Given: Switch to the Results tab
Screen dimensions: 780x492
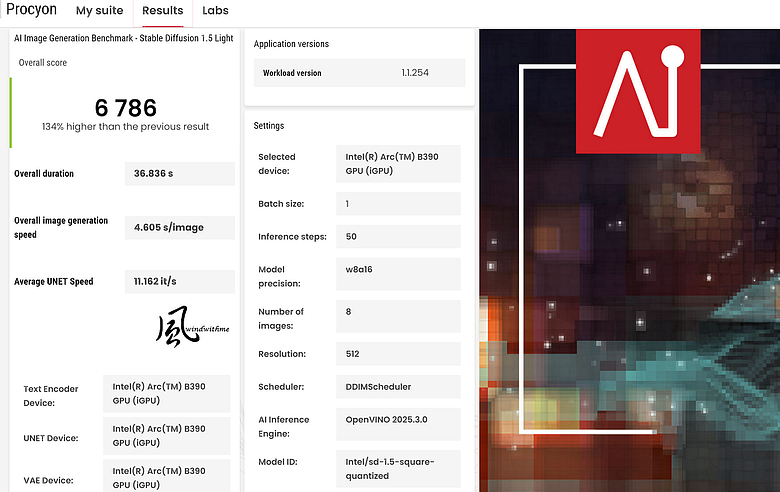Looking at the screenshot, I should (x=163, y=10).
